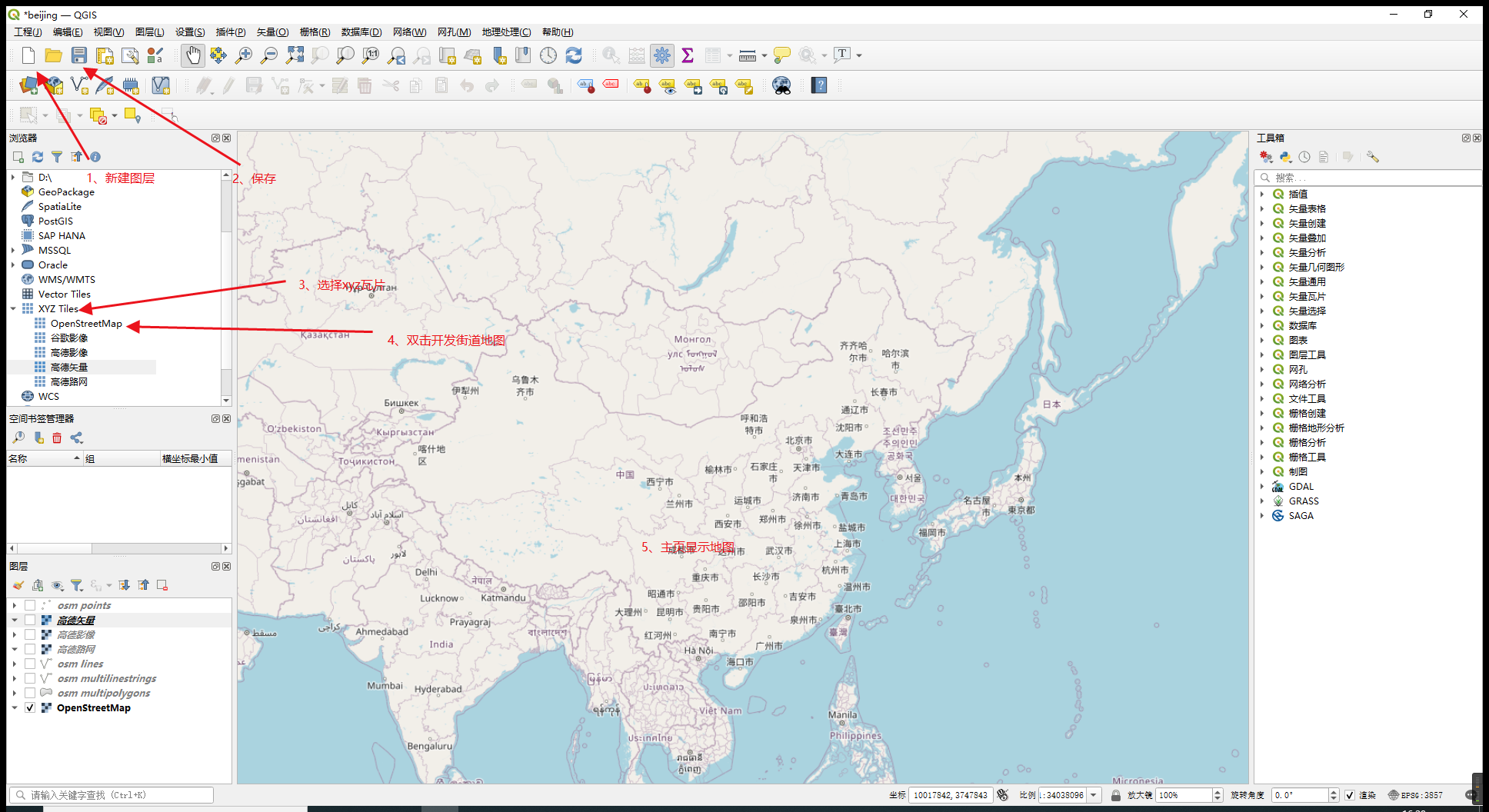
Task: Click the locator search bar at bottom
Action: [x=112, y=795]
